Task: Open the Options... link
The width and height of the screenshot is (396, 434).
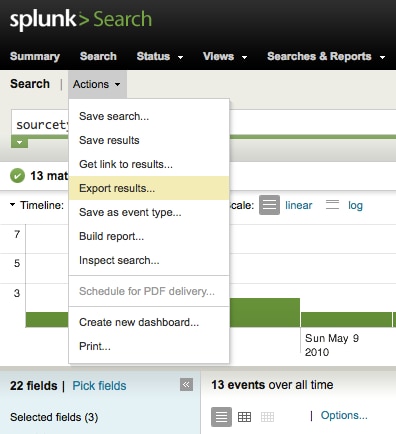Action: 344,415
